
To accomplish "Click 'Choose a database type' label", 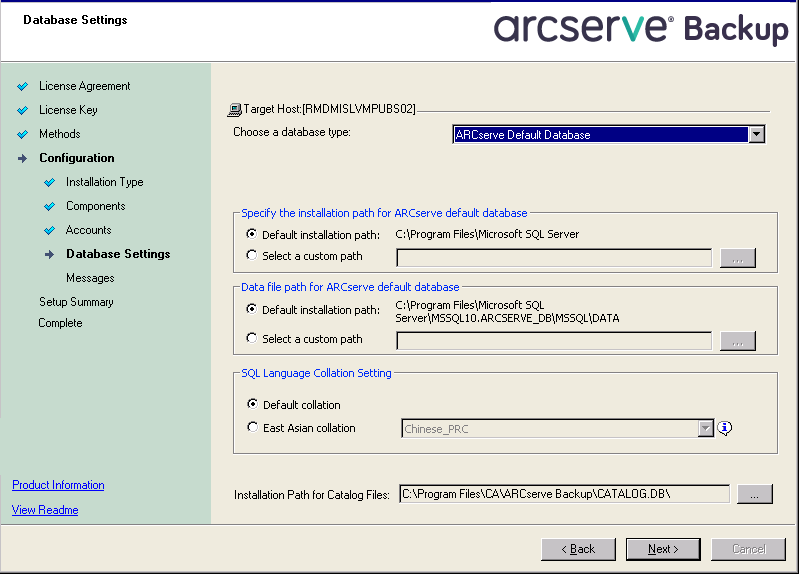I will pos(292,132).
